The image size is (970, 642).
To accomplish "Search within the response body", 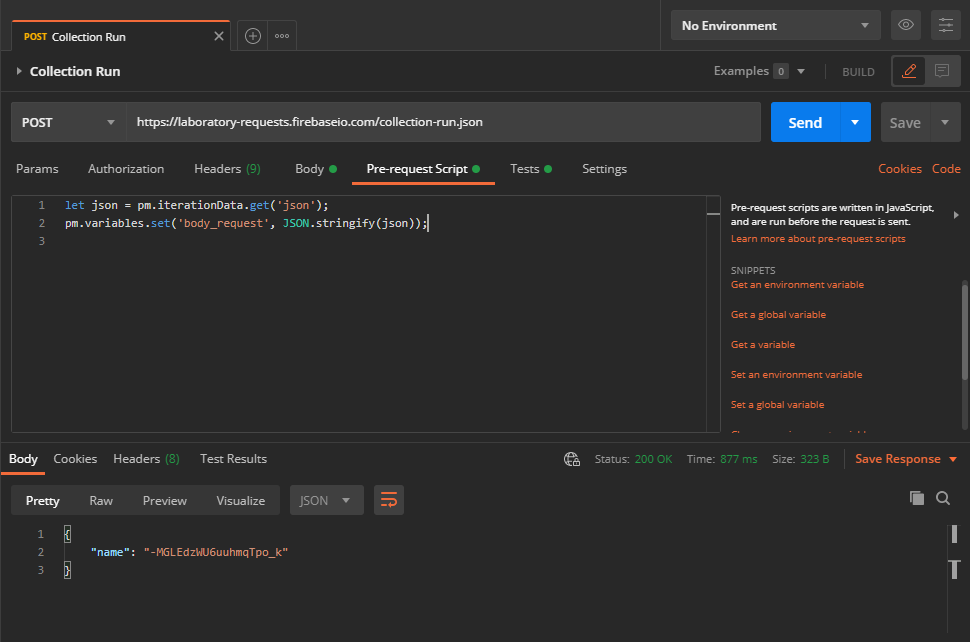I will 943,498.
